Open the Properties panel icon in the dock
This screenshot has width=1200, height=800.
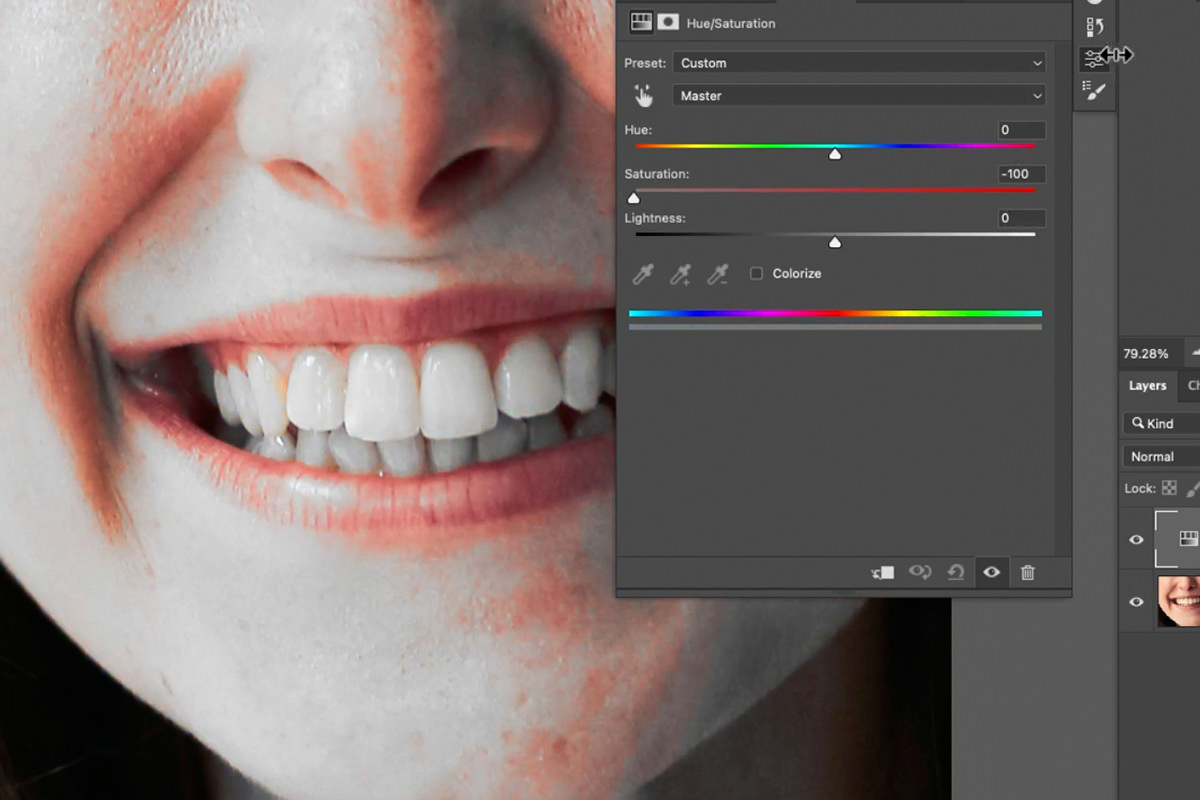[1095, 57]
